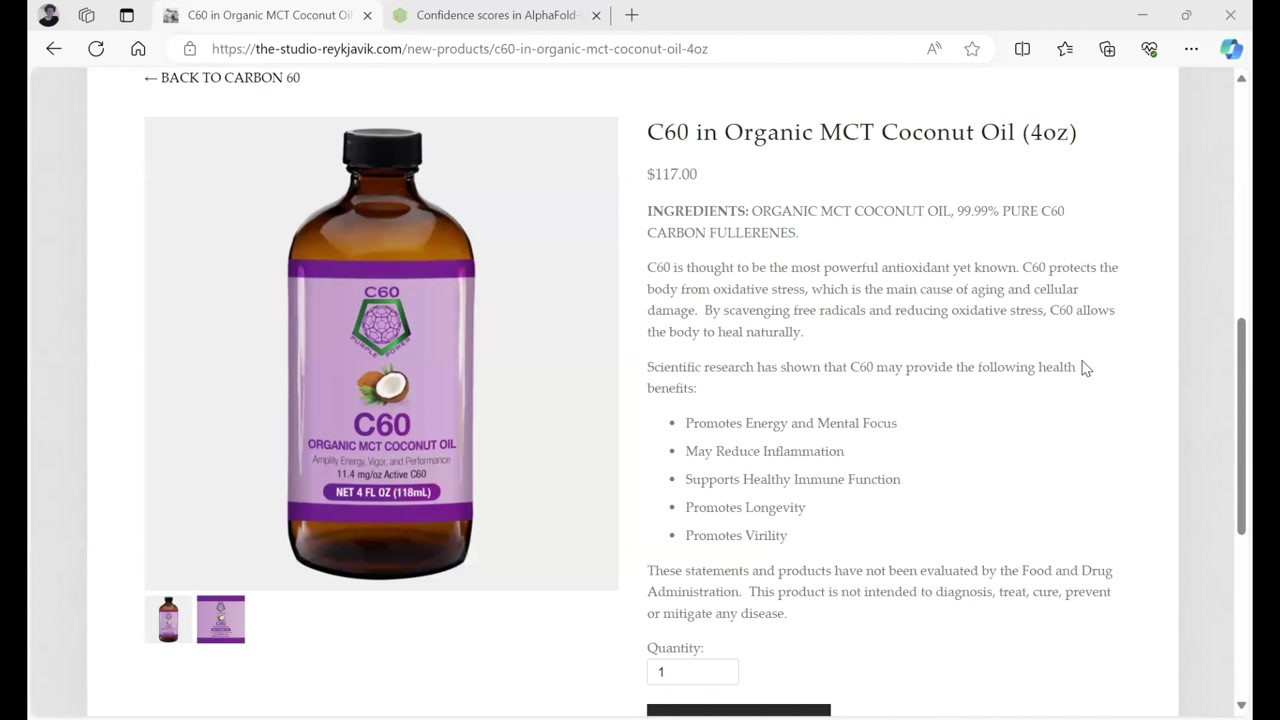Refresh the page with the reload icon
Image resolution: width=1280 pixels, height=720 pixels.
coord(96,48)
